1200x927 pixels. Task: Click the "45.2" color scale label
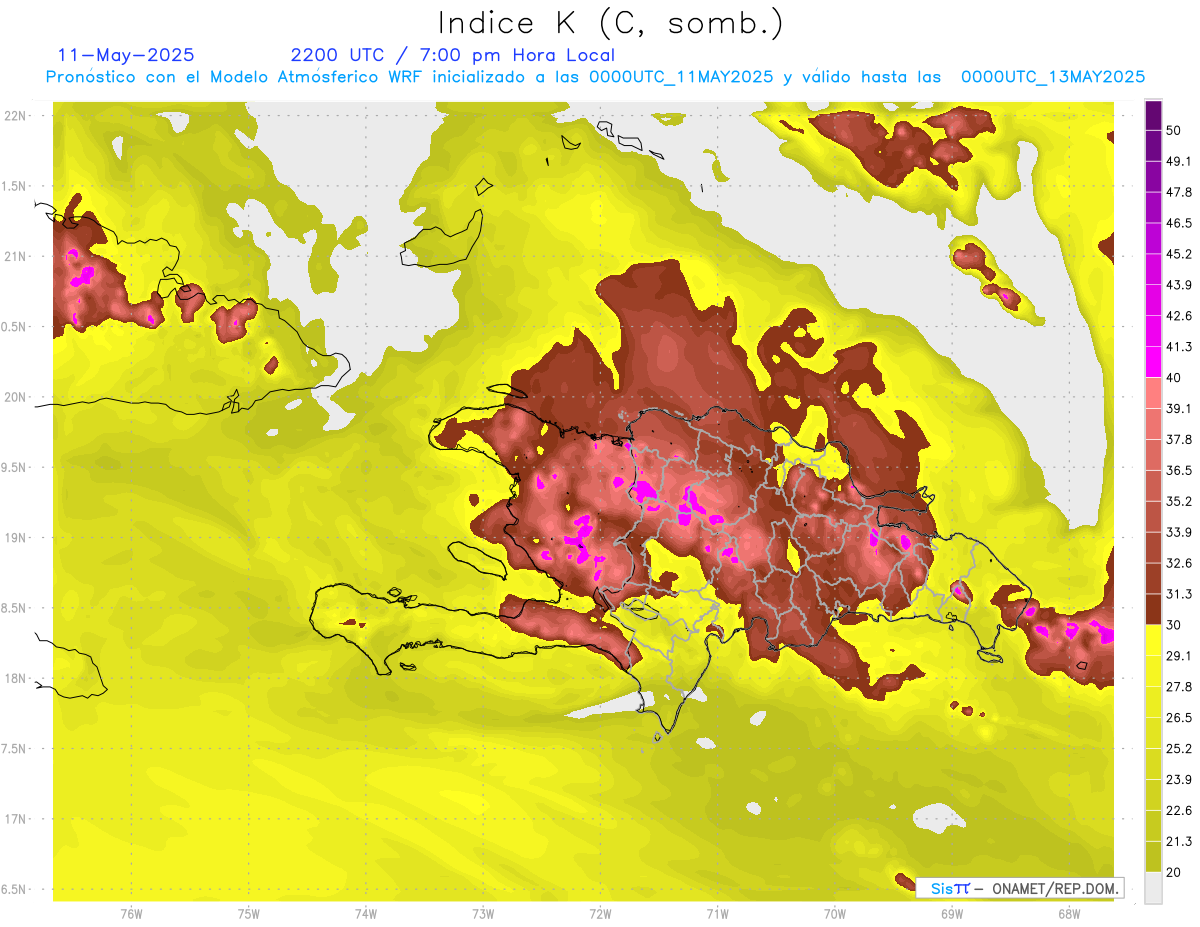click(x=1179, y=254)
